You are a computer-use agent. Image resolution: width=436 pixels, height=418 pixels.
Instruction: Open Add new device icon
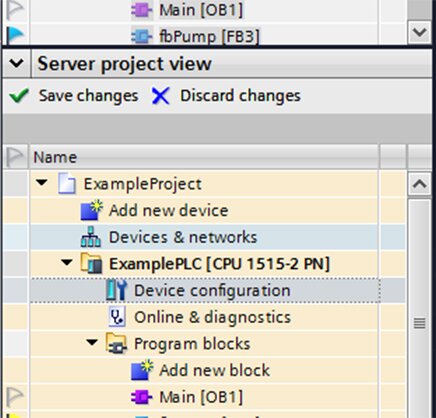coord(91,210)
